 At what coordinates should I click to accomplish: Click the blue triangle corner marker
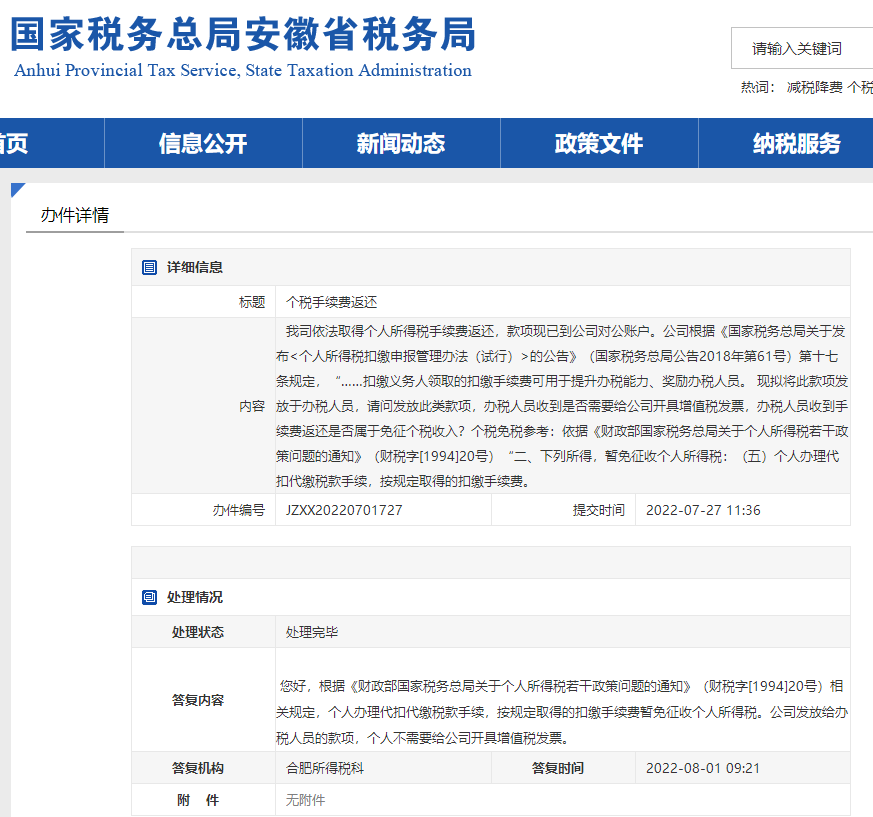17,190
